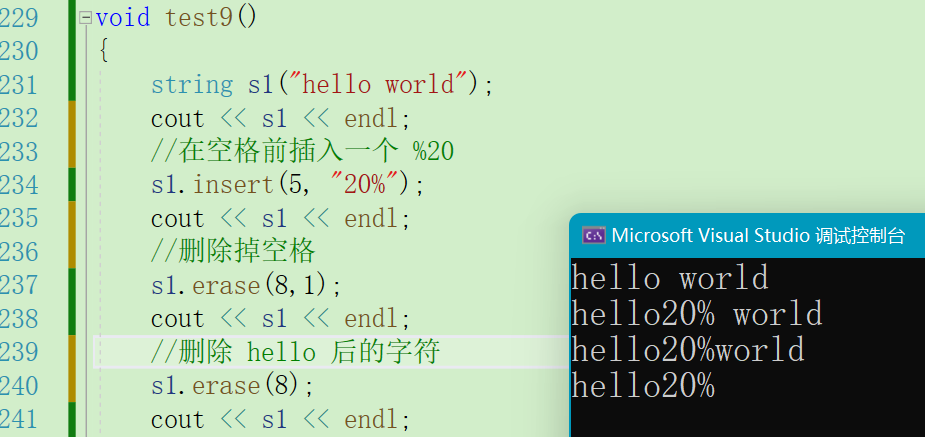Click line number 230

(19, 51)
